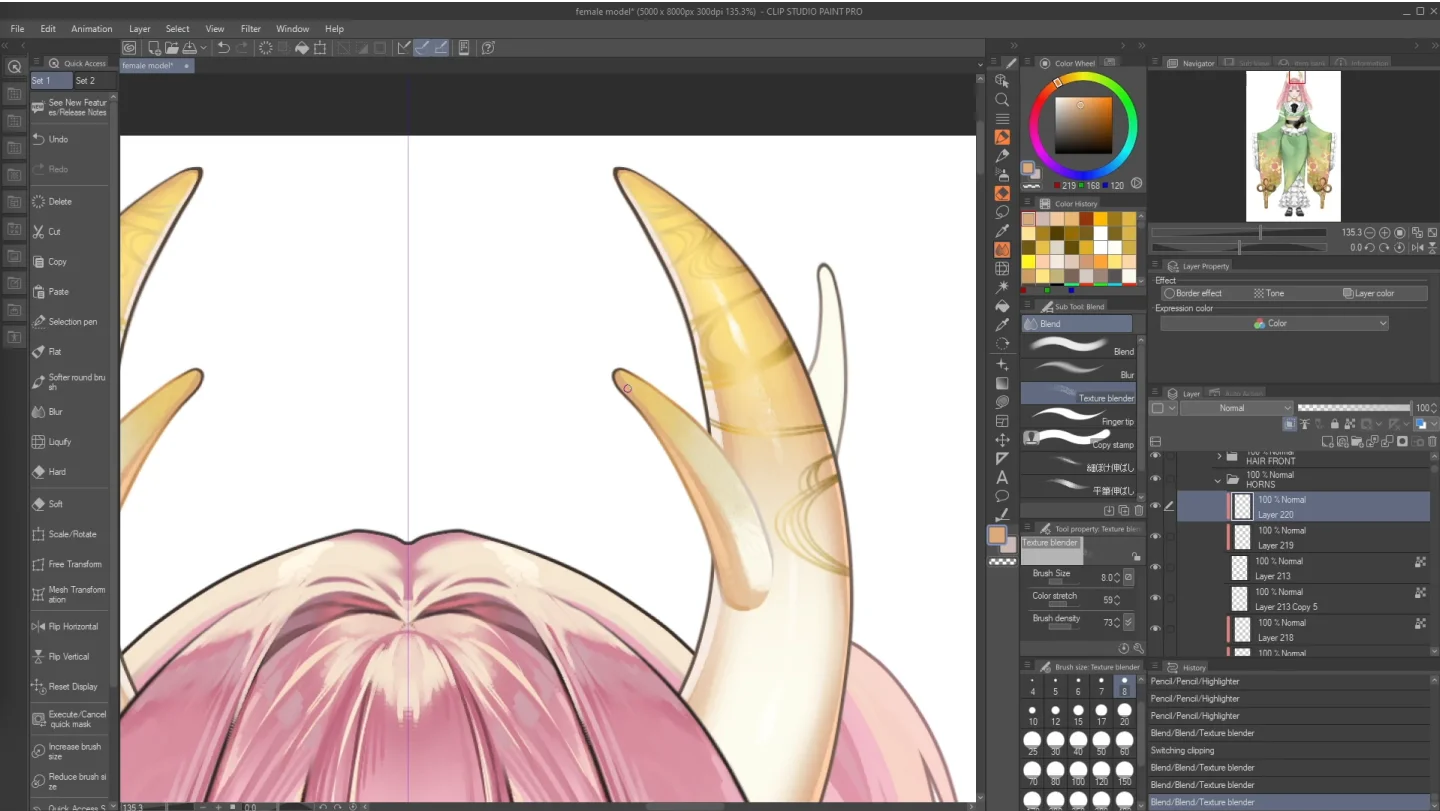Open Expression color dropdown
1440x811 pixels.
pyautogui.click(x=1274, y=323)
